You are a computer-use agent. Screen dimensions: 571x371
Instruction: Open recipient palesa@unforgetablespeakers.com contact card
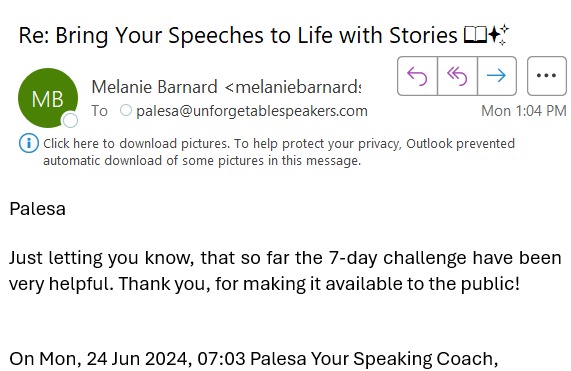point(252,111)
